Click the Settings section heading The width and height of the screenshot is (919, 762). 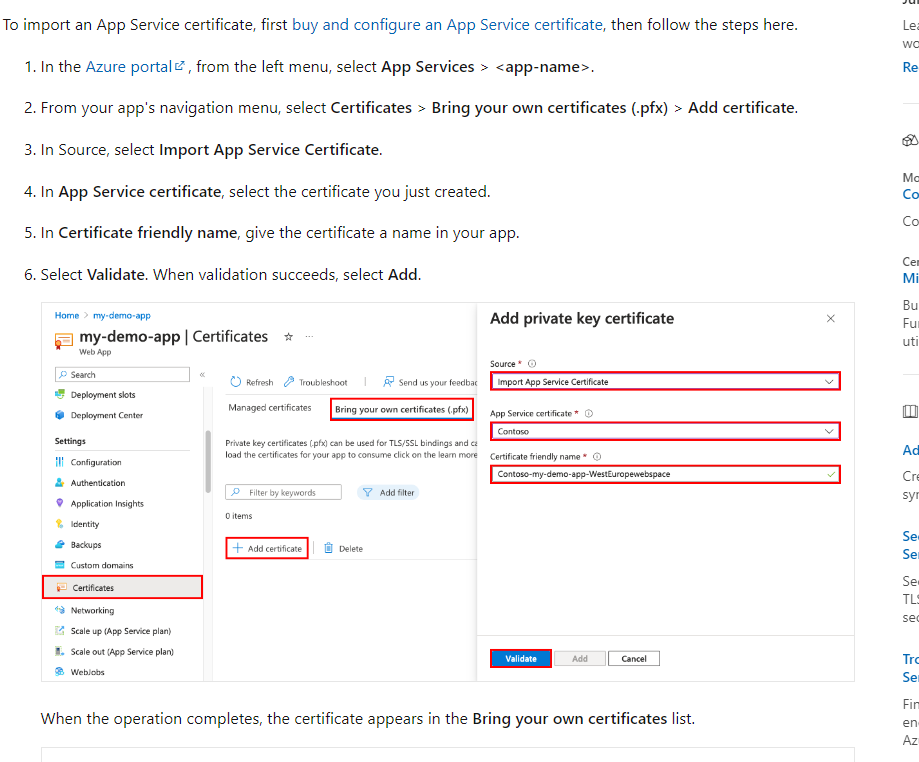pyautogui.click(x=70, y=441)
